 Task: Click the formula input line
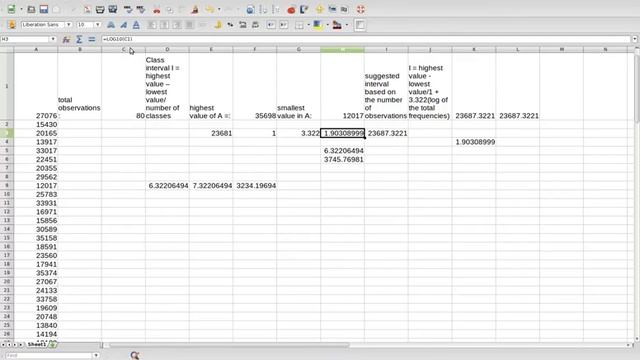tap(366, 39)
